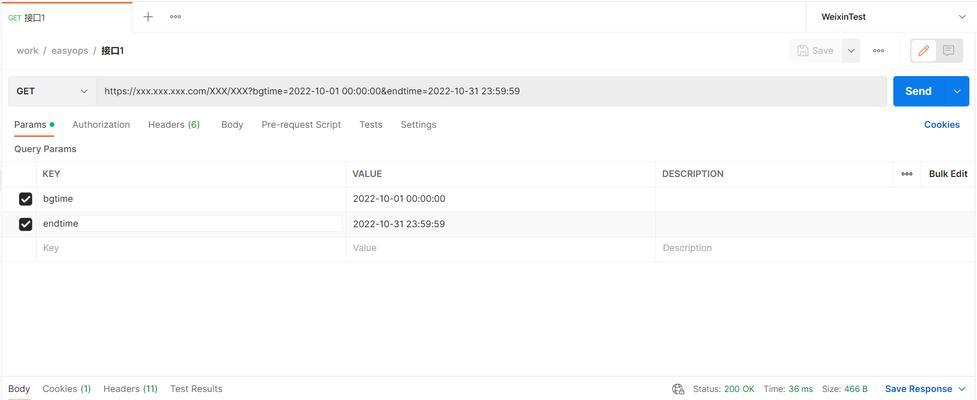This screenshot has height=400, width=977.
Task: Open the Authorization tab
Action: click(x=101, y=125)
